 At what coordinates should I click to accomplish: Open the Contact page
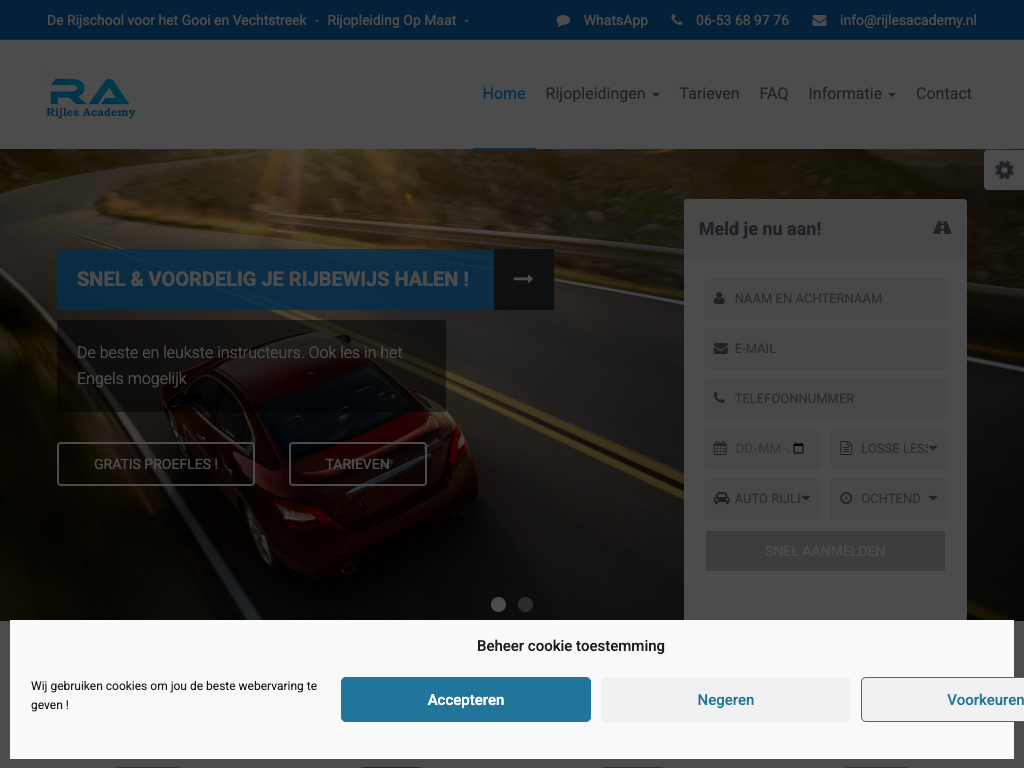(x=944, y=93)
